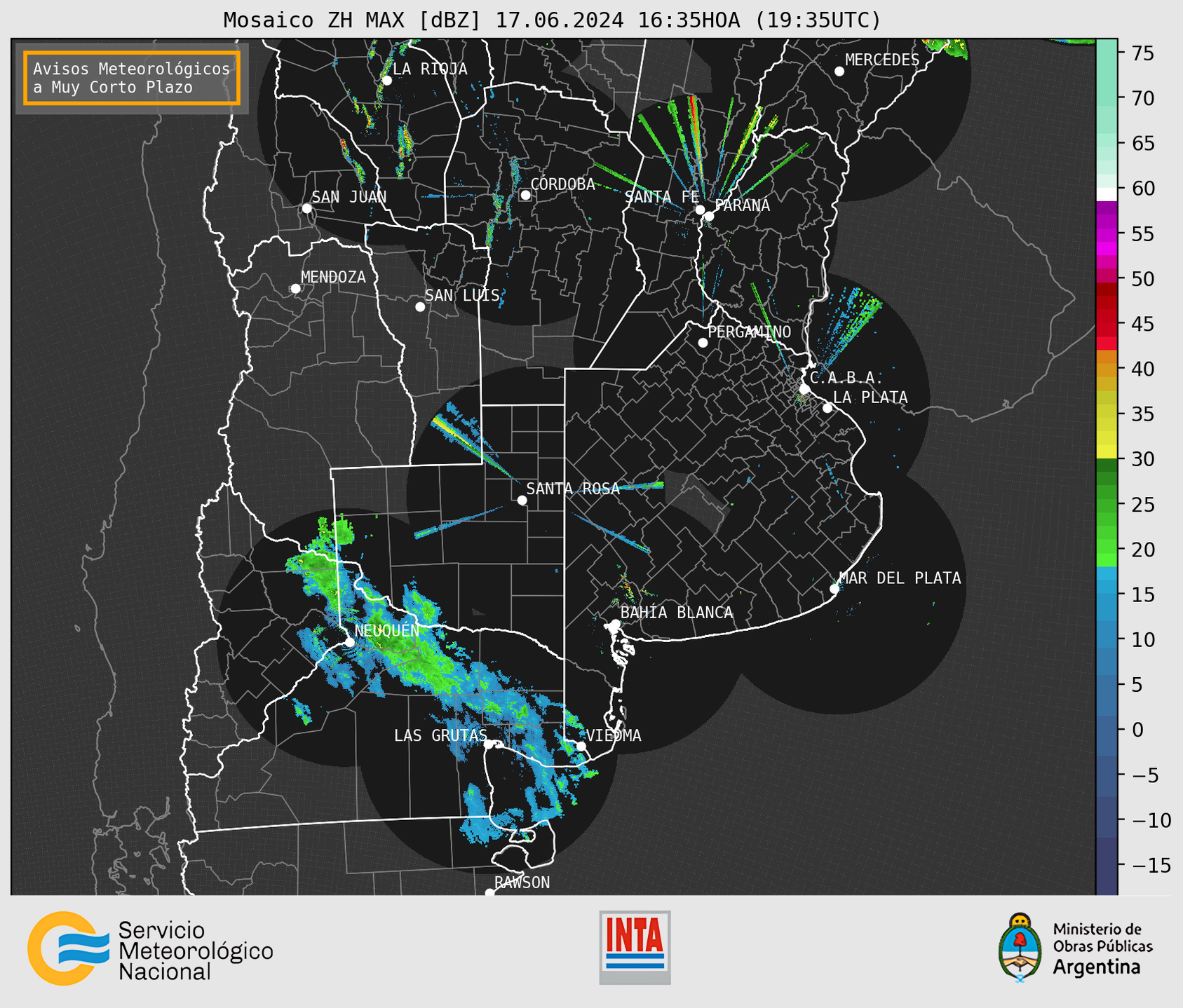This screenshot has height=1008, width=1183.
Task: Click the INTA logo
Action: (635, 947)
